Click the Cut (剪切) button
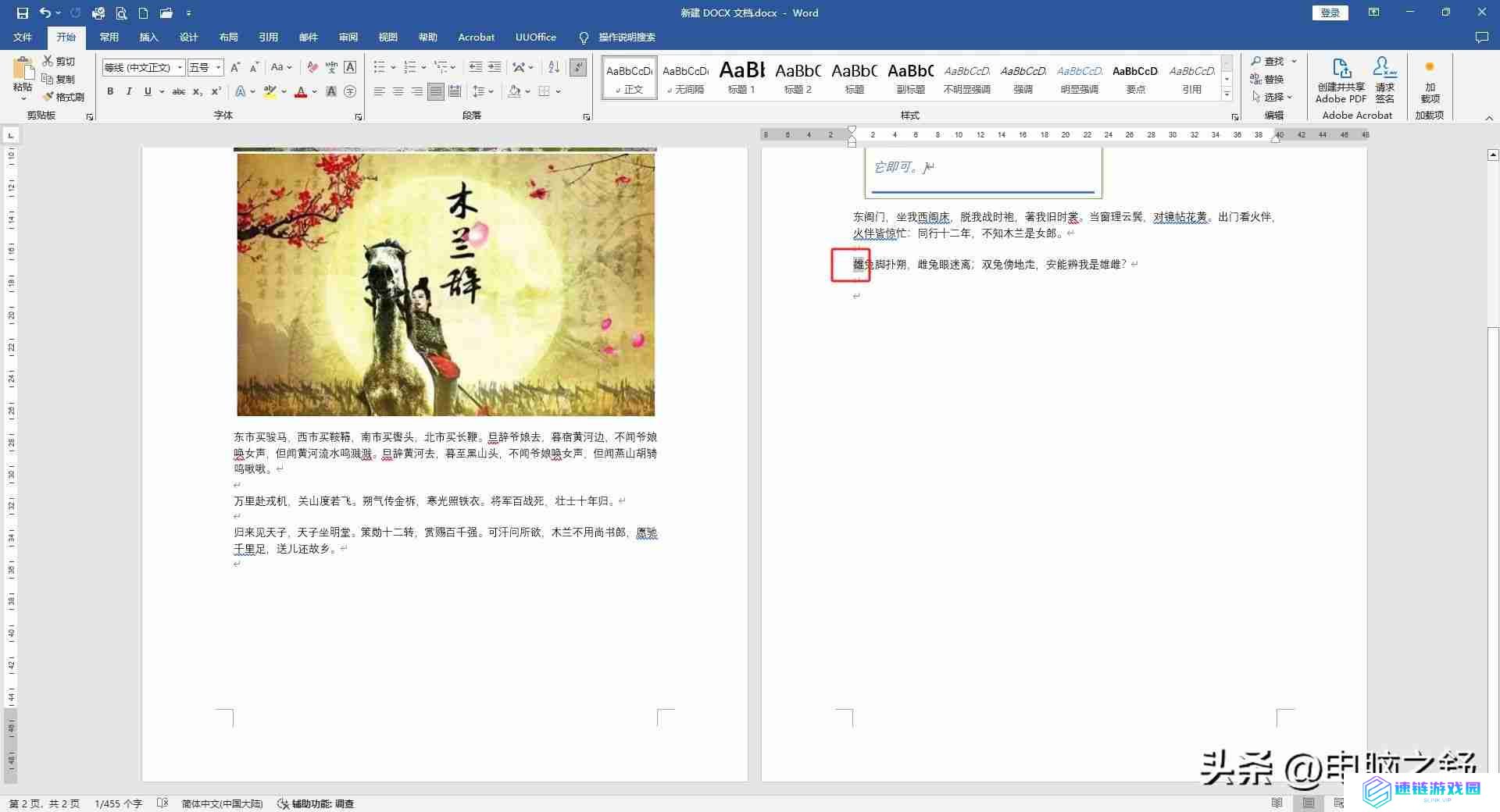 [x=59, y=61]
